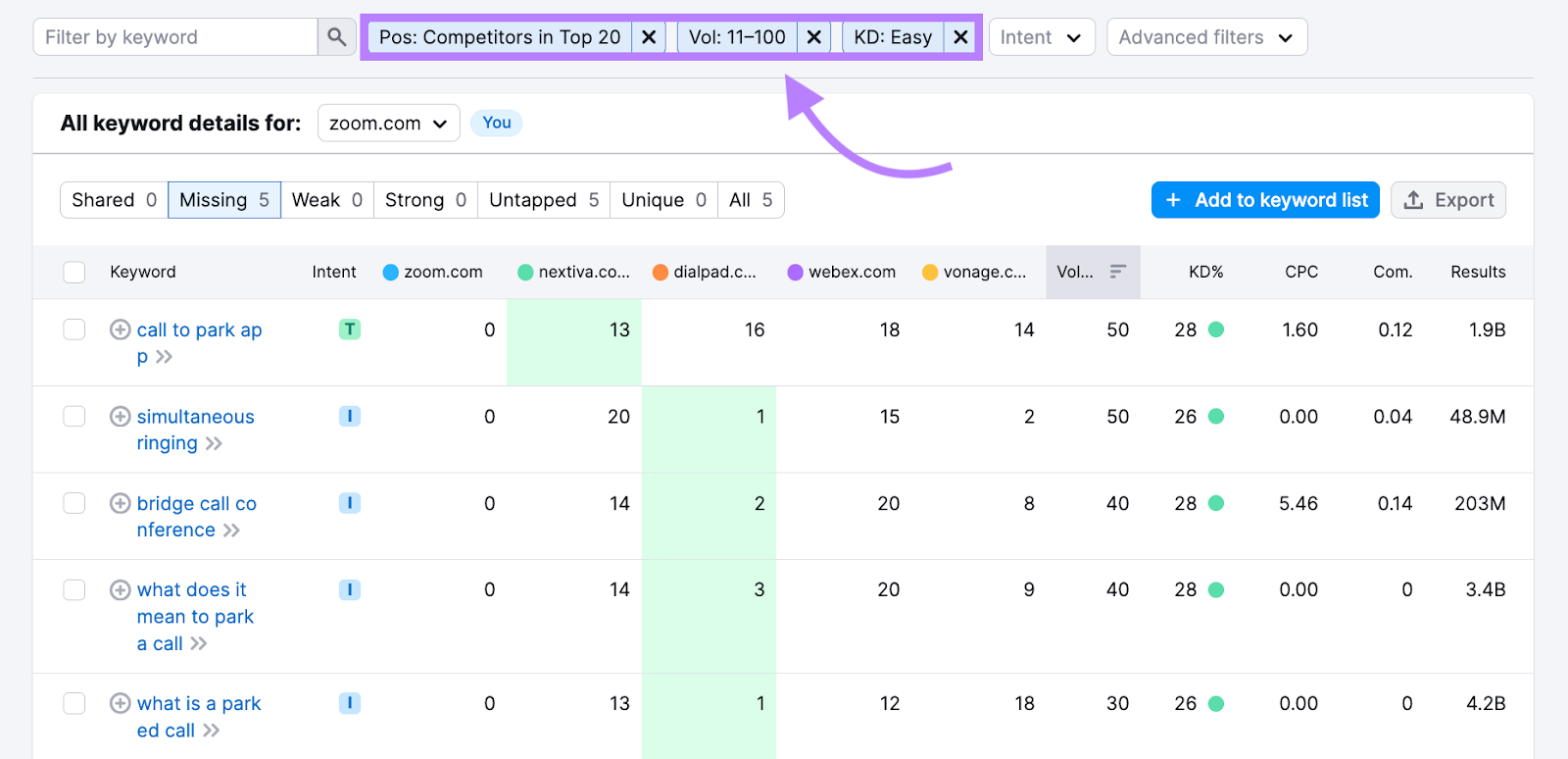The width and height of the screenshot is (1568, 759).
Task: Remove the Pos: Competitors in Top 20 filter
Action: pos(649,37)
